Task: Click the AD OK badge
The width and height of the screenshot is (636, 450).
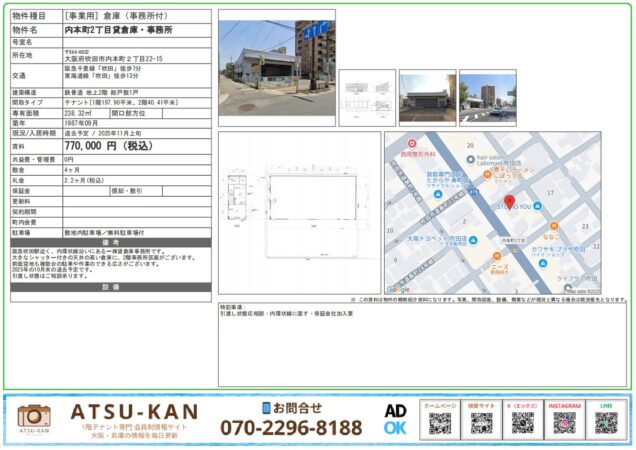Action: (x=395, y=419)
